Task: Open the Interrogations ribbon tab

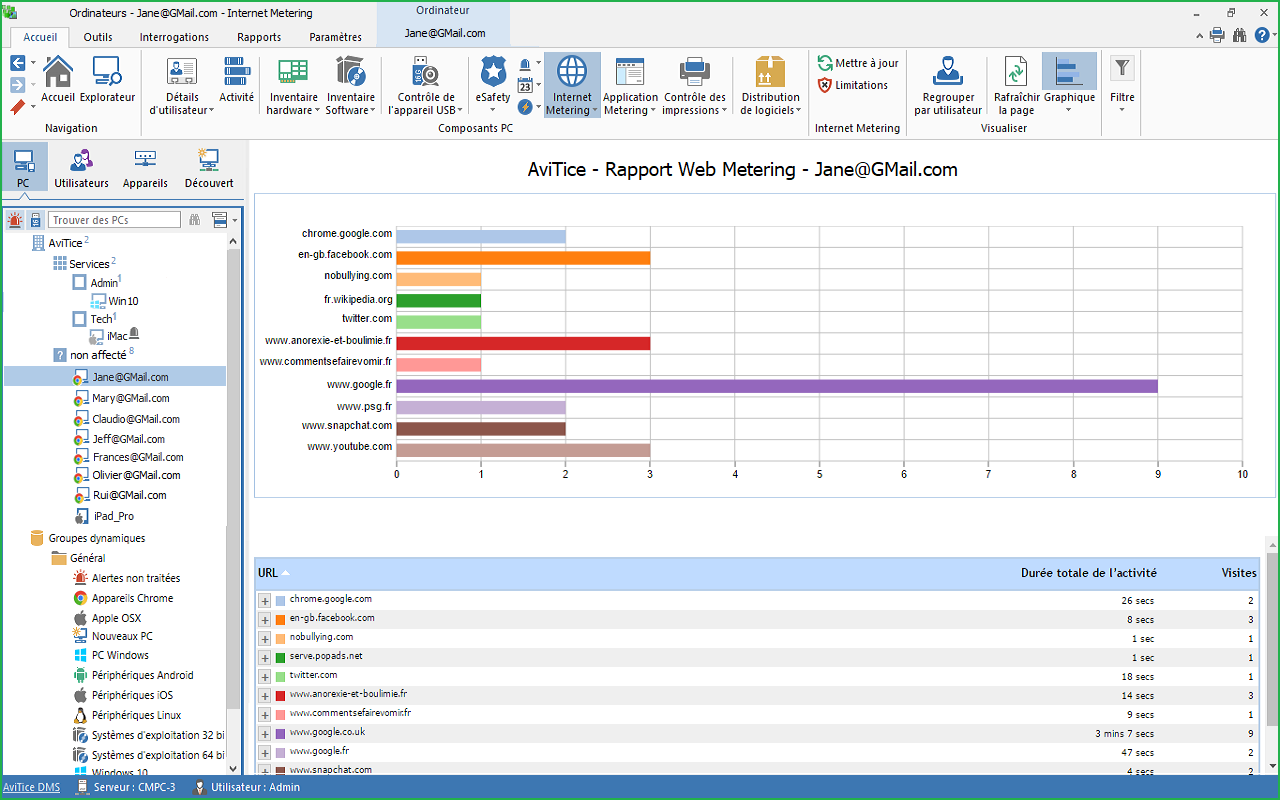Action: 174,37
